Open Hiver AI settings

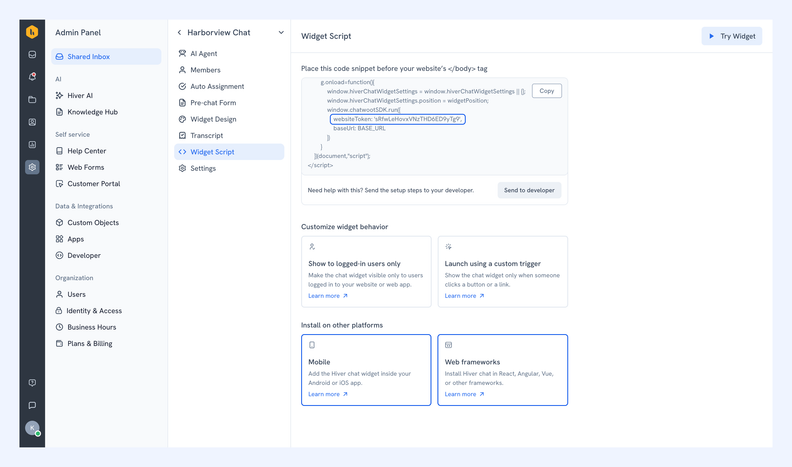(x=74, y=95)
